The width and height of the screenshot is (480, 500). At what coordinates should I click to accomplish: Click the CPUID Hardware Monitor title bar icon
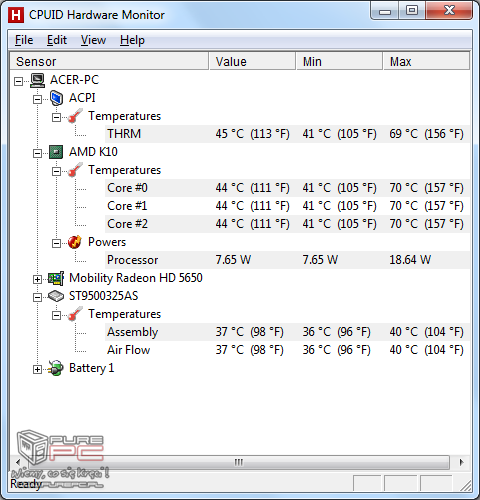click(16, 15)
